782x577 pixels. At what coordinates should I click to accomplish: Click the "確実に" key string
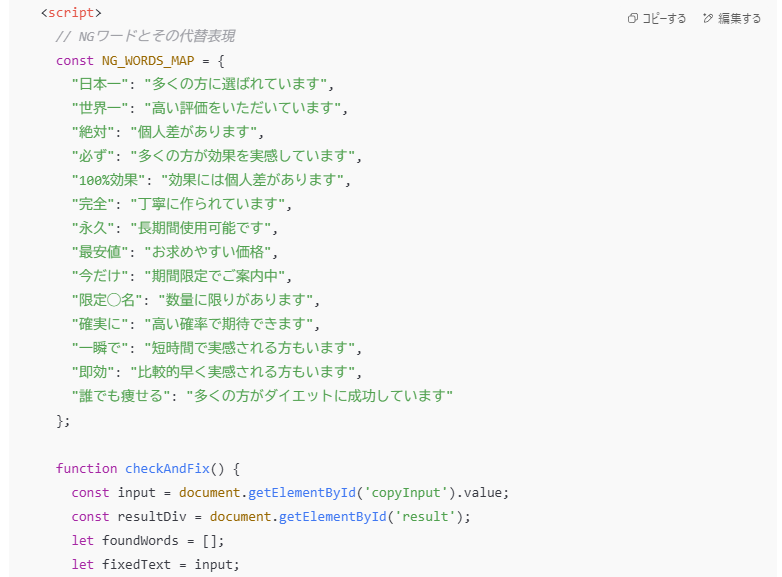[x=100, y=324]
